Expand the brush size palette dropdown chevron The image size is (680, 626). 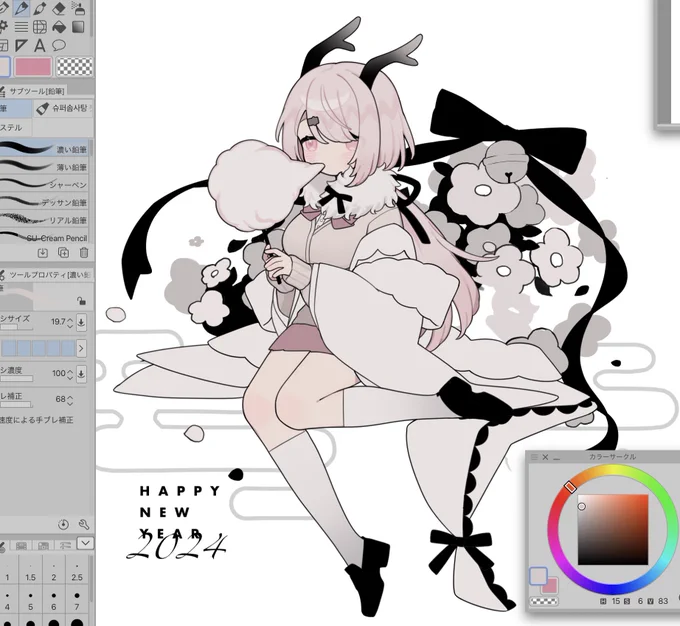point(85,543)
